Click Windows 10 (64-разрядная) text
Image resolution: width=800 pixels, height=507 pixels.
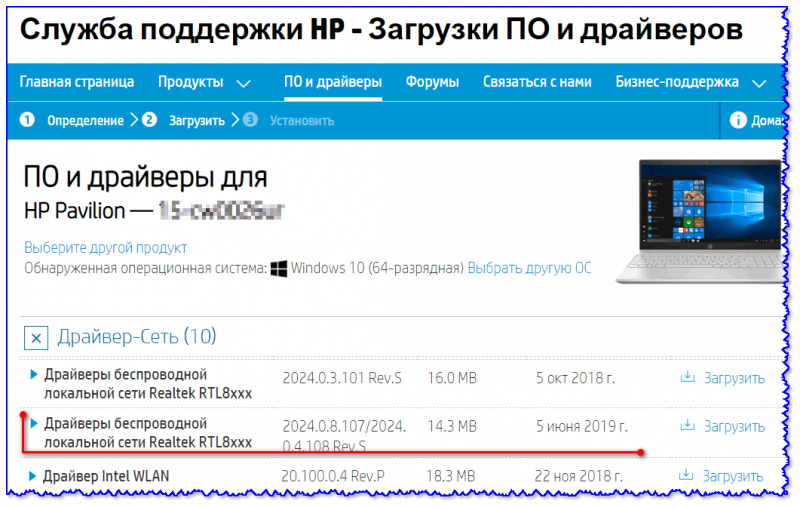coord(377,268)
